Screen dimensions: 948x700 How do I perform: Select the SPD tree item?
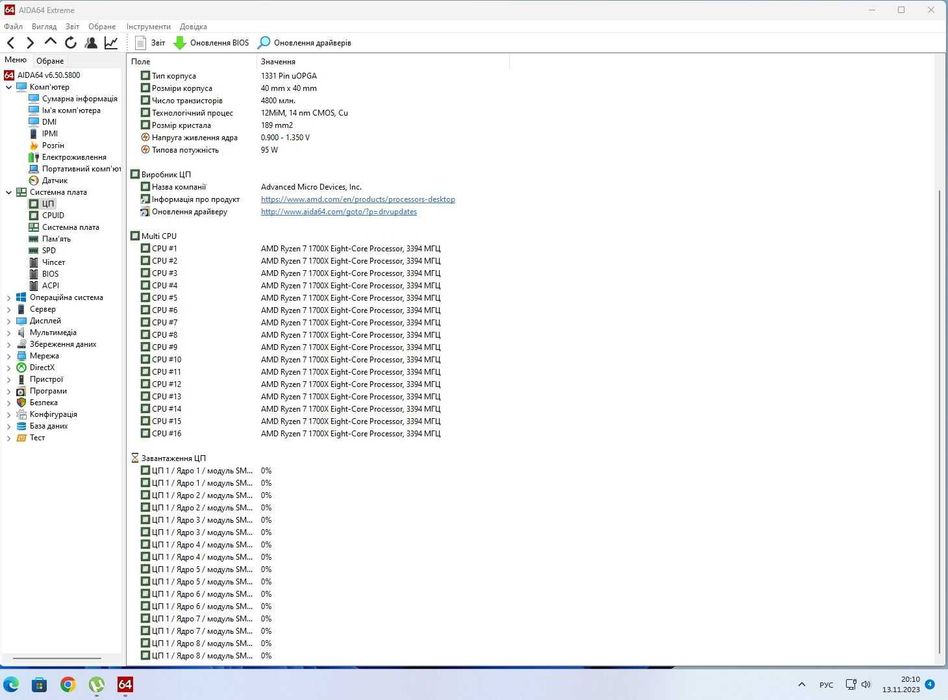coord(48,250)
